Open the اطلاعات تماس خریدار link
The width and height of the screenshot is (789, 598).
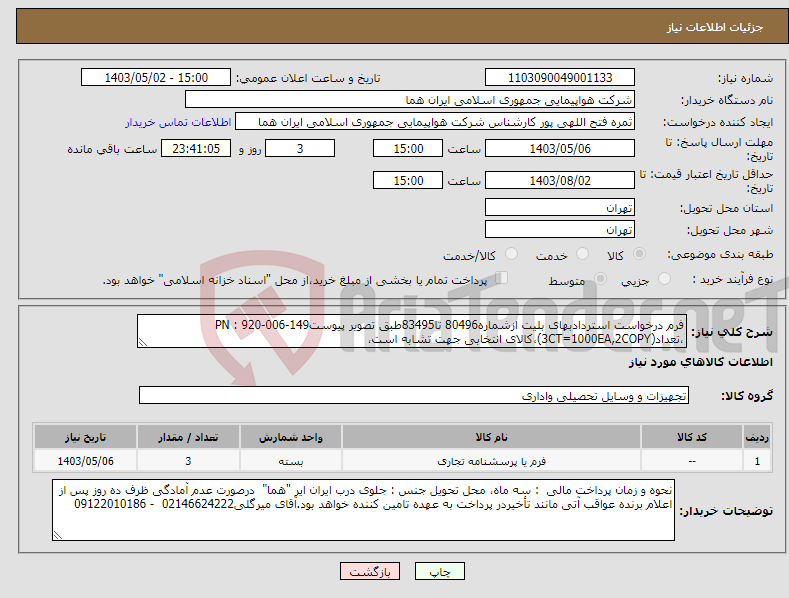pos(178,122)
